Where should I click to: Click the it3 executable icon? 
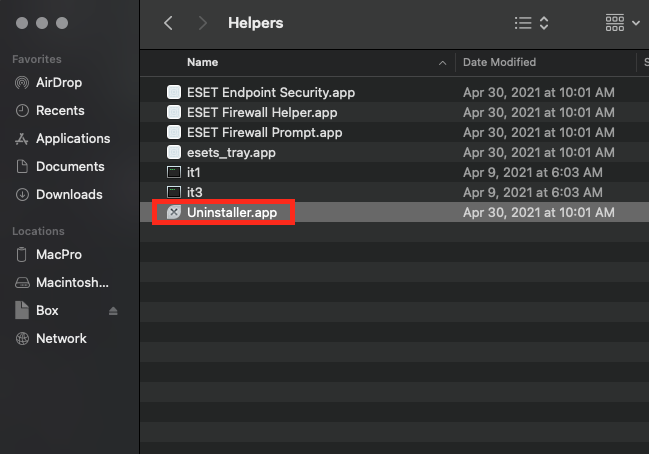click(174, 192)
